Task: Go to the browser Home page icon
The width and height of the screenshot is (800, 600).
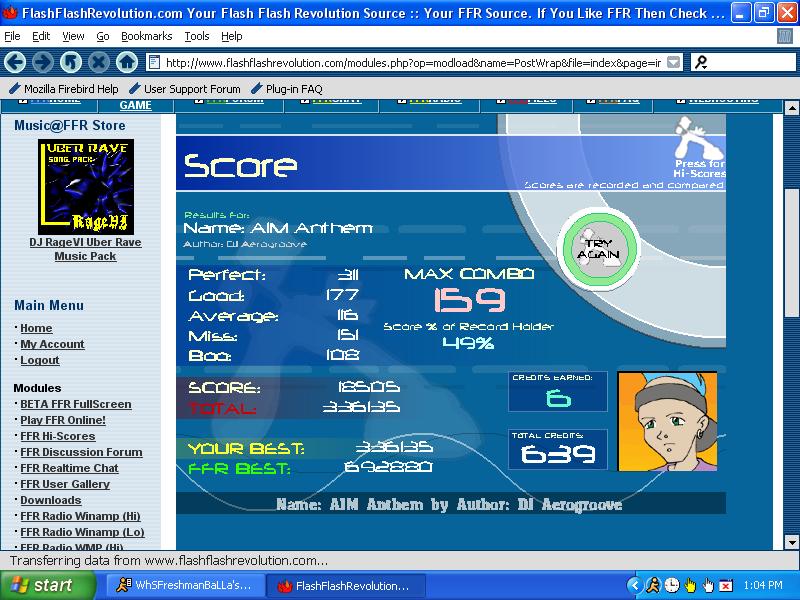Action: coord(127,63)
